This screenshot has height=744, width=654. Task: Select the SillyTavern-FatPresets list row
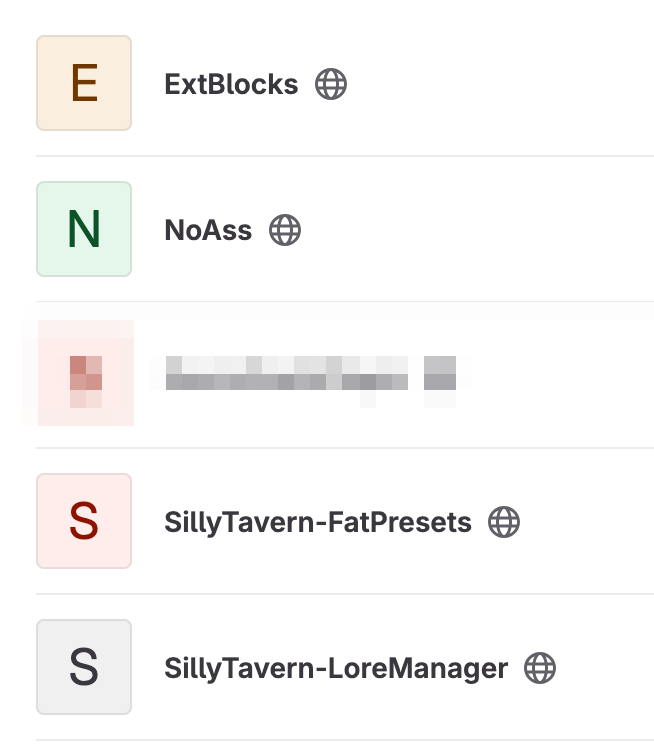pyautogui.click(x=345, y=521)
